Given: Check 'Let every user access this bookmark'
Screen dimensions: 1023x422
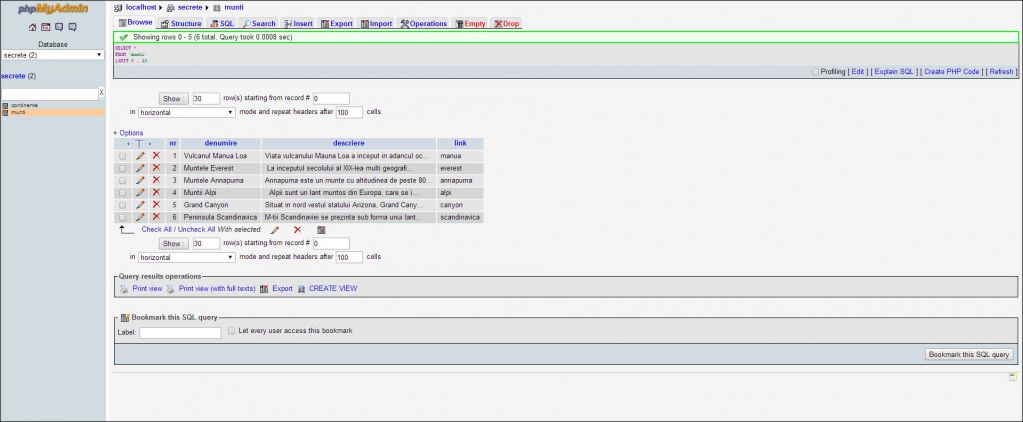Looking at the screenshot, I should click(231, 330).
